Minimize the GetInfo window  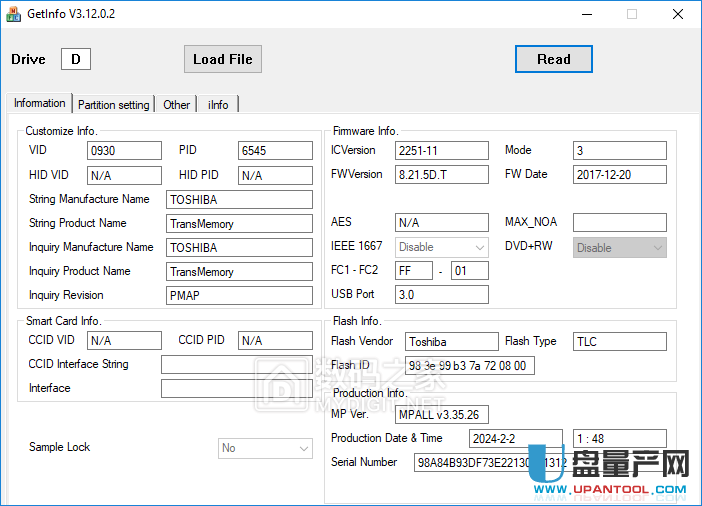point(586,14)
